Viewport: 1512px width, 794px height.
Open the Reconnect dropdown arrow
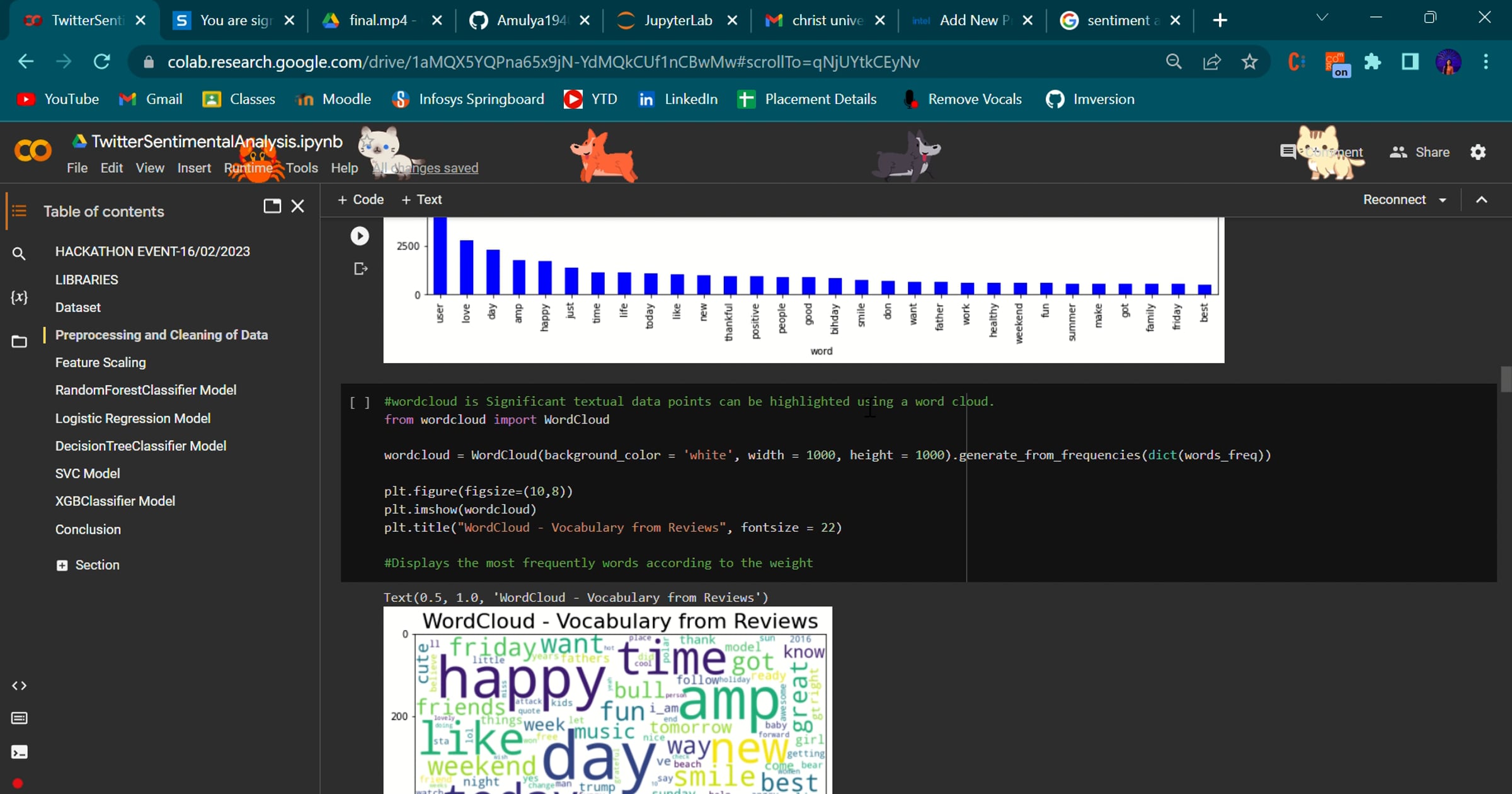[x=1443, y=200]
